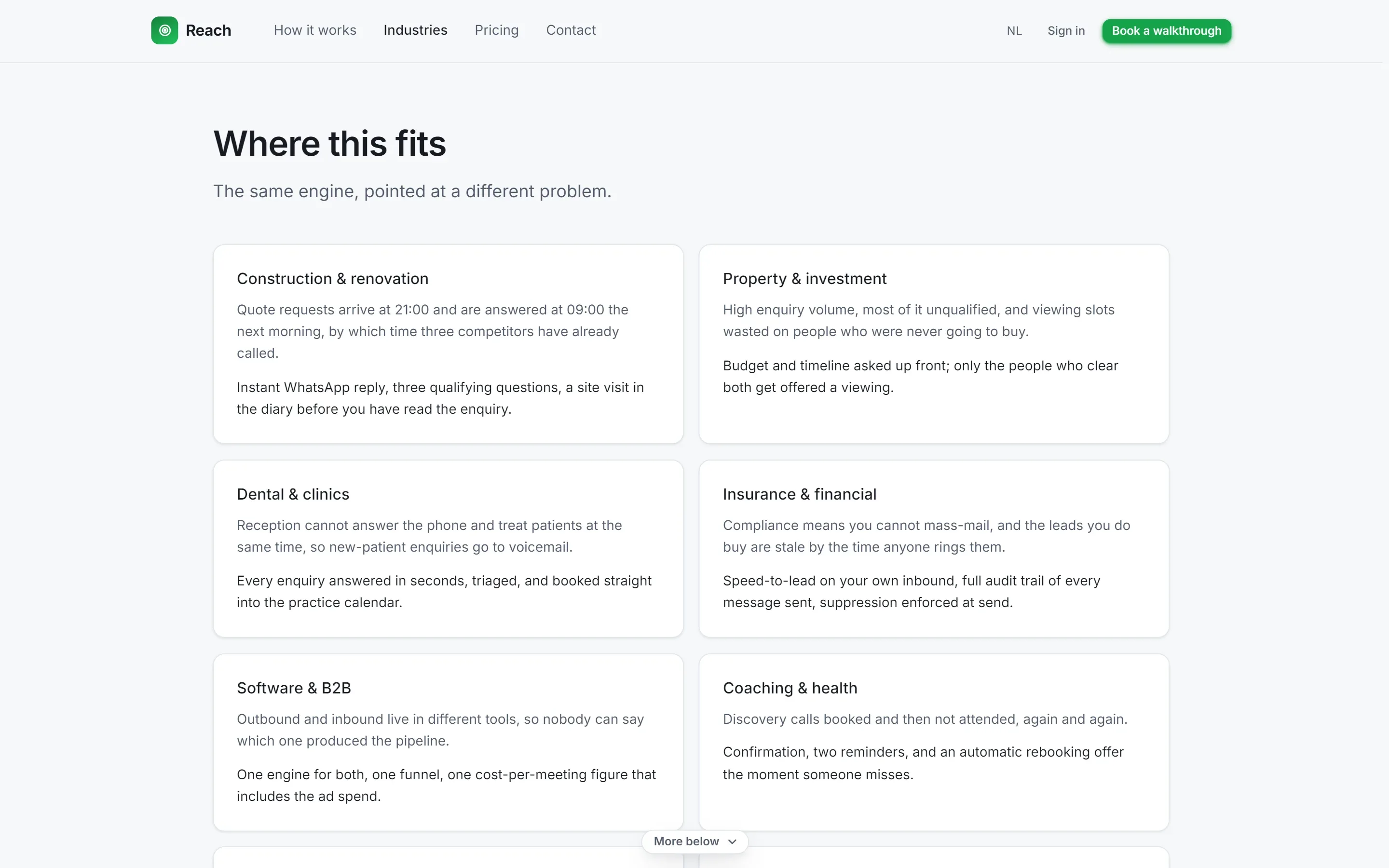
Task: Click the One engine for both paragraph
Action: [x=446, y=786]
